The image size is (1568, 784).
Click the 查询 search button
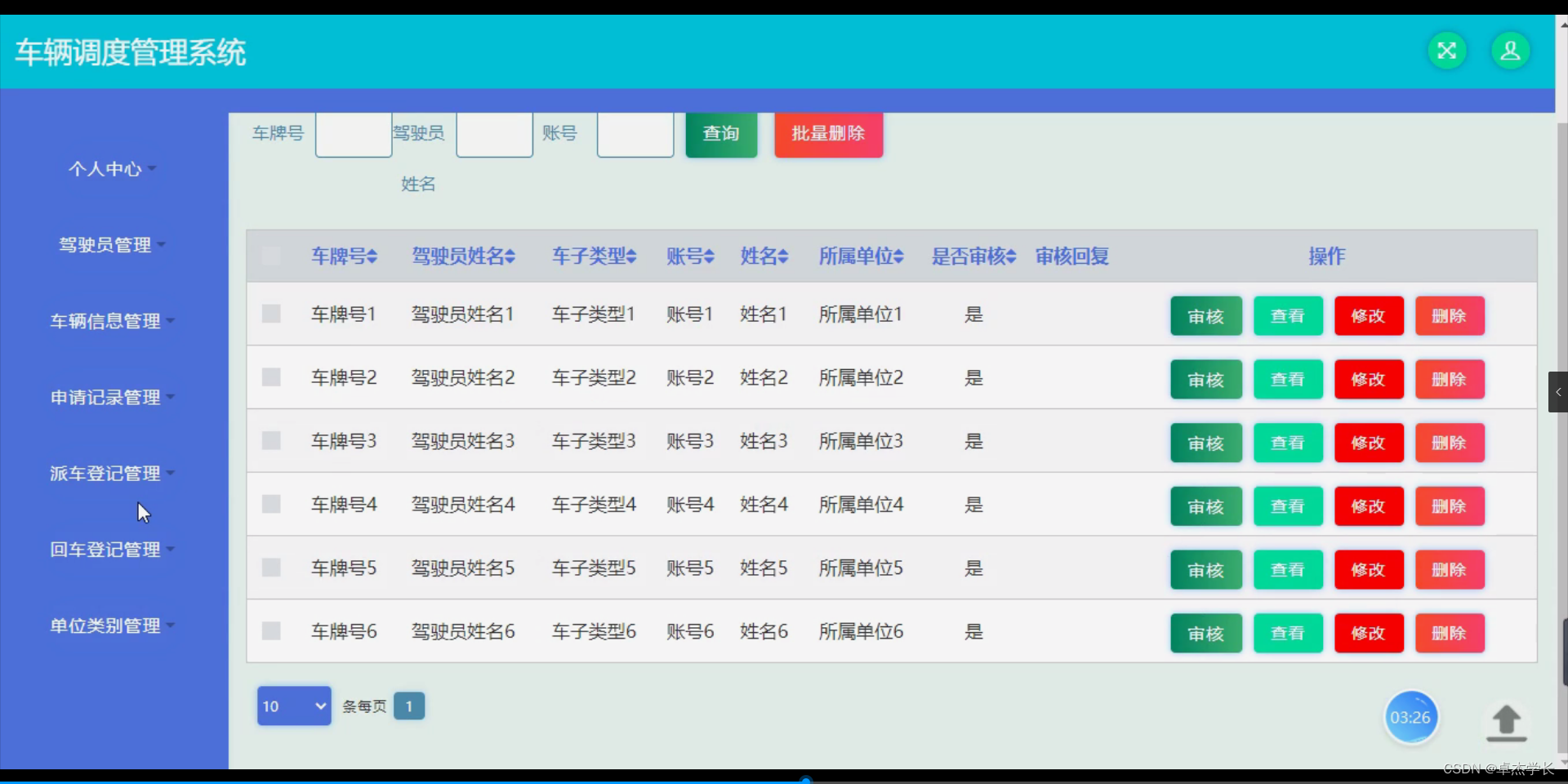point(721,134)
